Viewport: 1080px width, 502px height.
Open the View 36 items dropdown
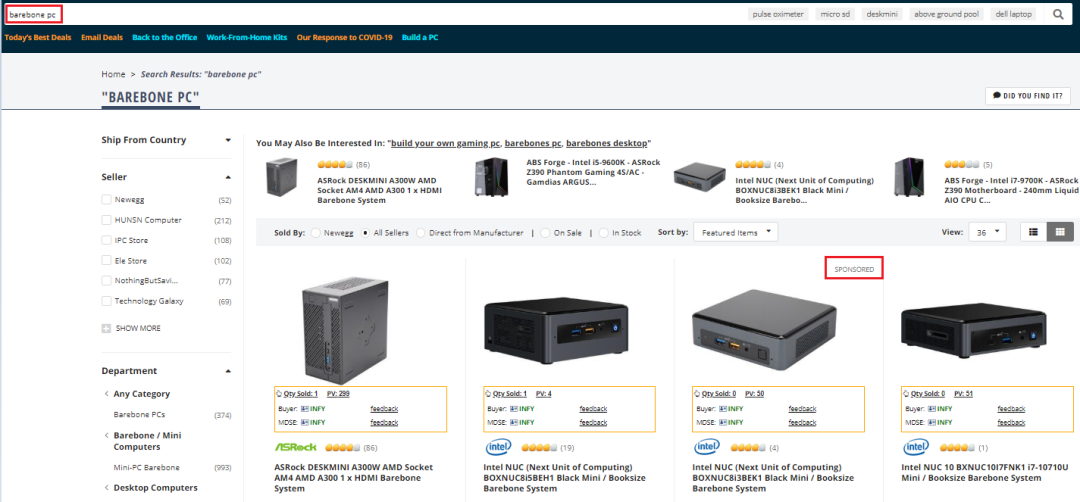pos(987,233)
